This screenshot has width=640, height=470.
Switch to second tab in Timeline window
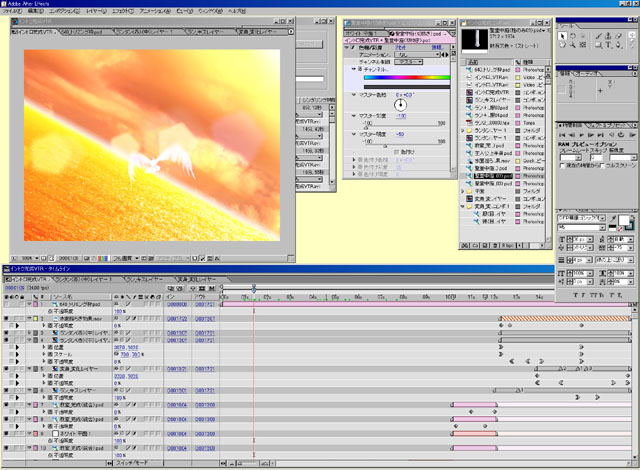(x=83, y=279)
